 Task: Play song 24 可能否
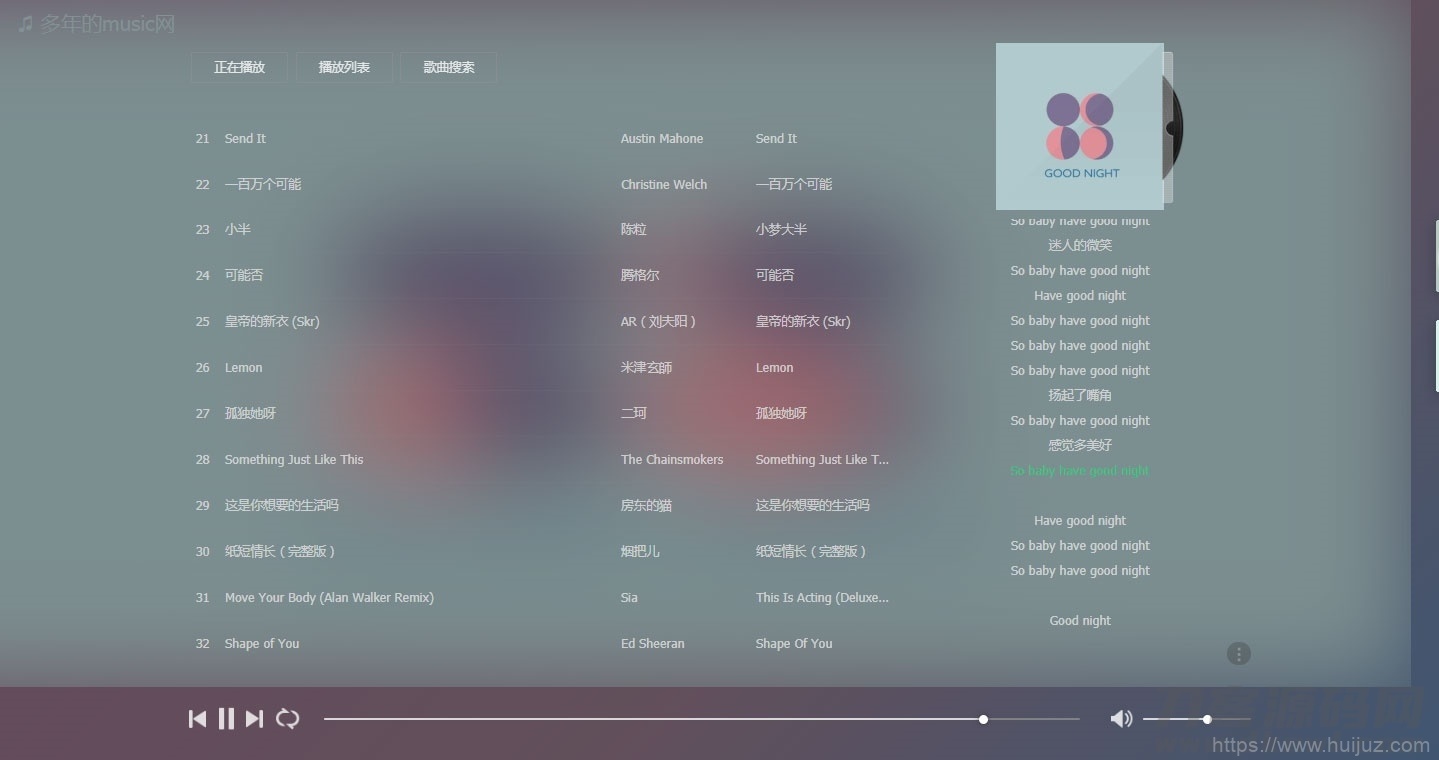coord(244,275)
